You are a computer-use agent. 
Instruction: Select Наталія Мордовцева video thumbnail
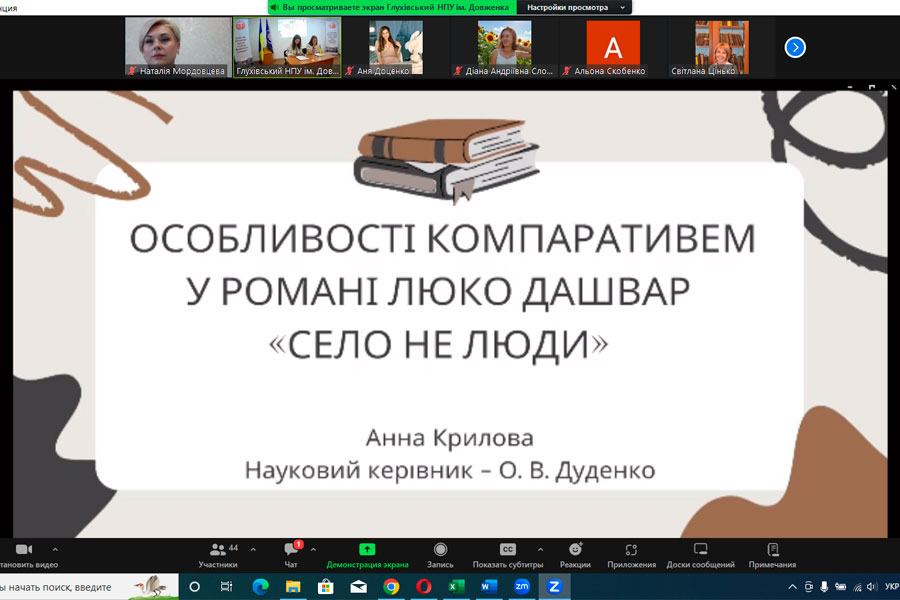coord(178,47)
